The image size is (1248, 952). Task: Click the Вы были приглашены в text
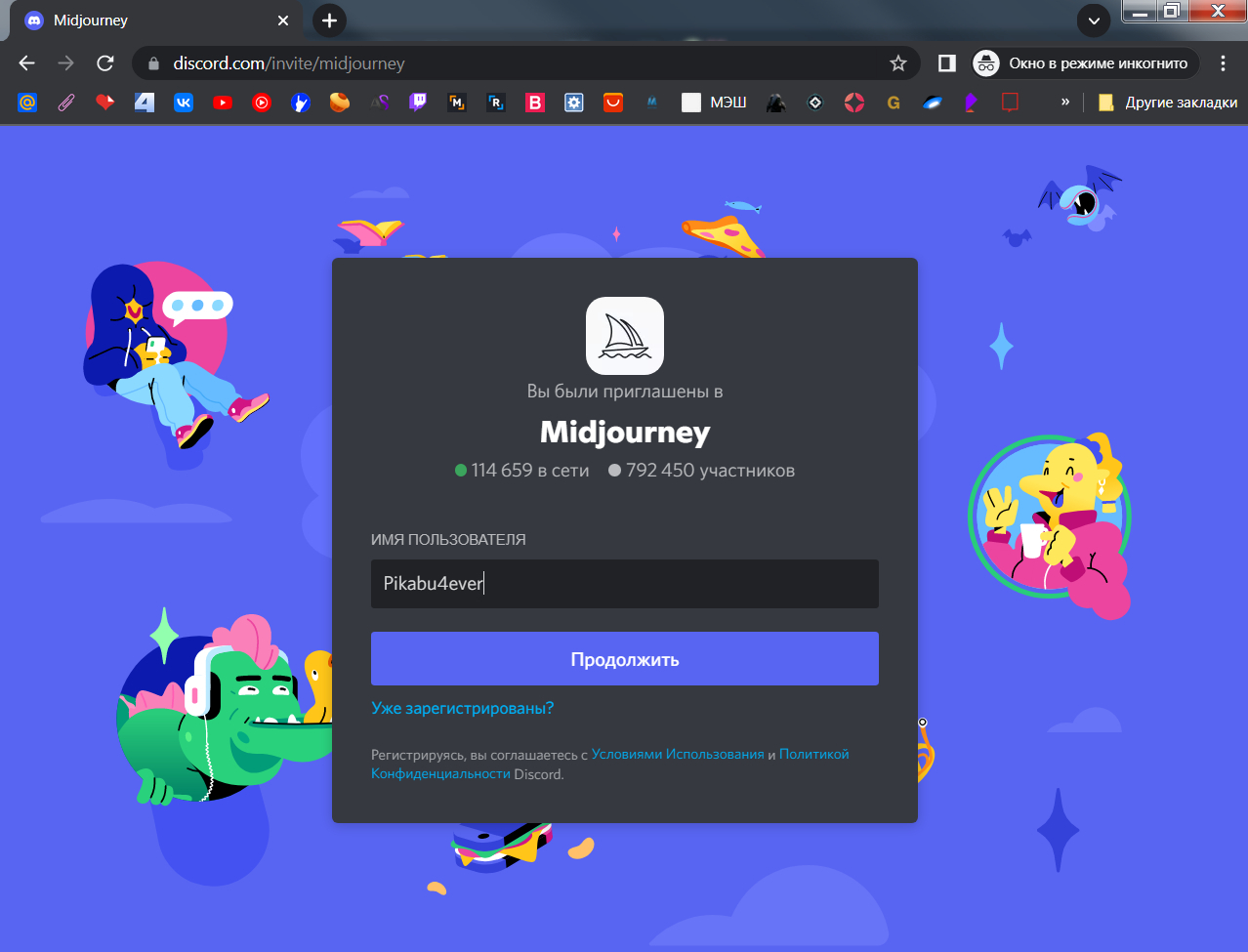coord(625,392)
